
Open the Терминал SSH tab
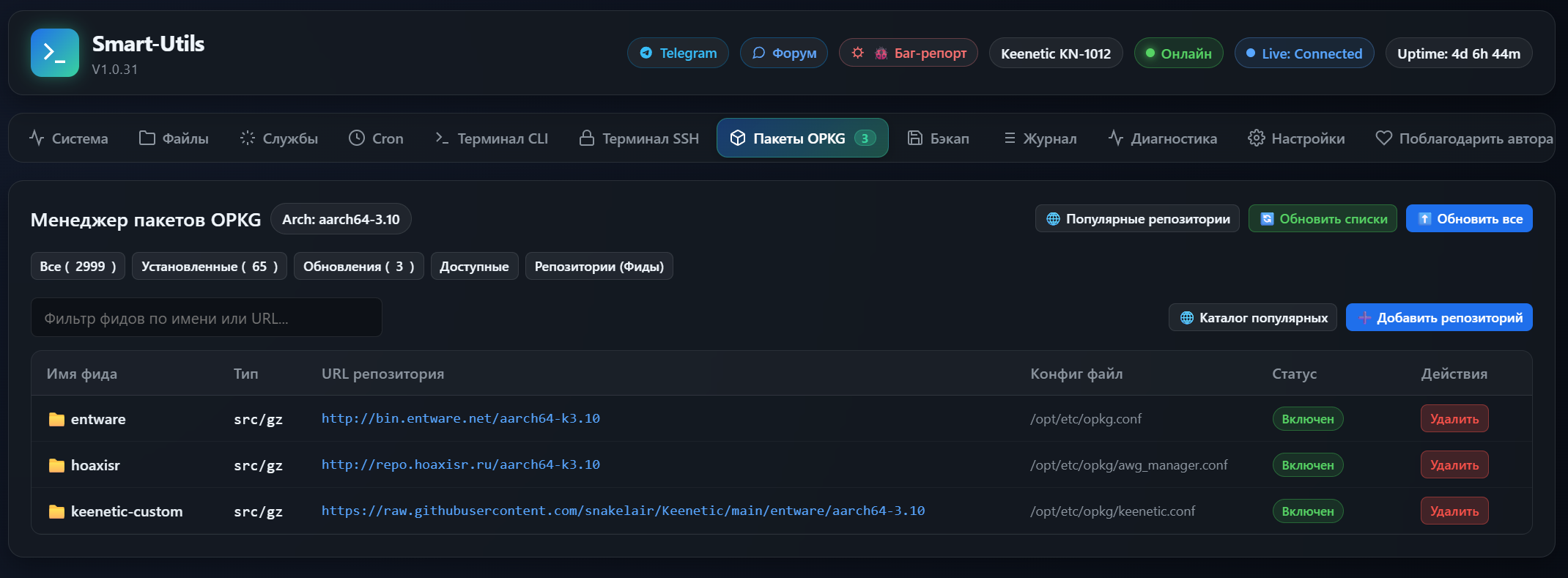pos(638,138)
